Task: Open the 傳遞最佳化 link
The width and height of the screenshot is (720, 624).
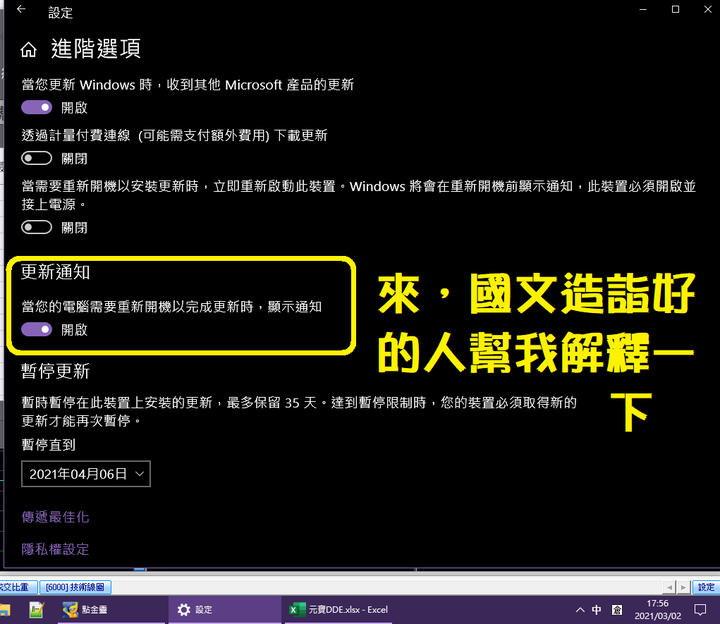Action: tap(55, 517)
